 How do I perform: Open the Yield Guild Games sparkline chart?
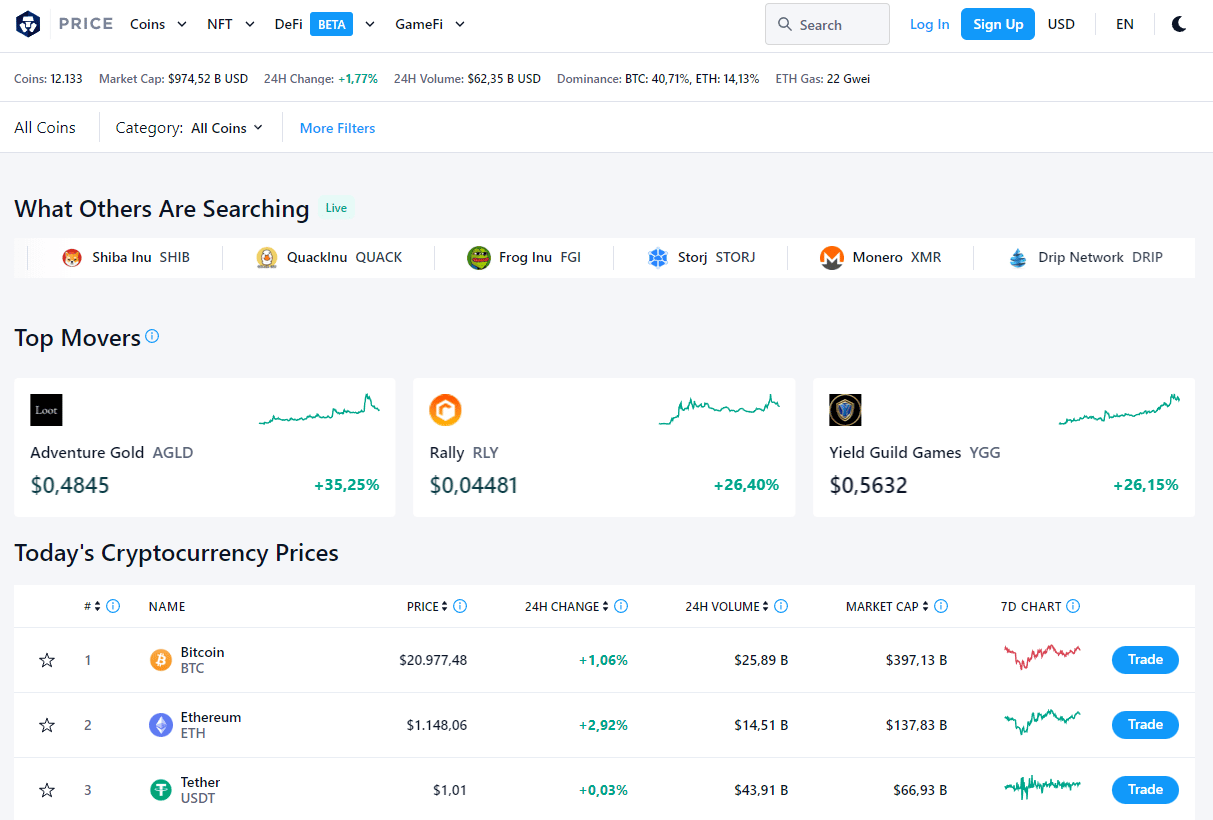(x=1119, y=409)
